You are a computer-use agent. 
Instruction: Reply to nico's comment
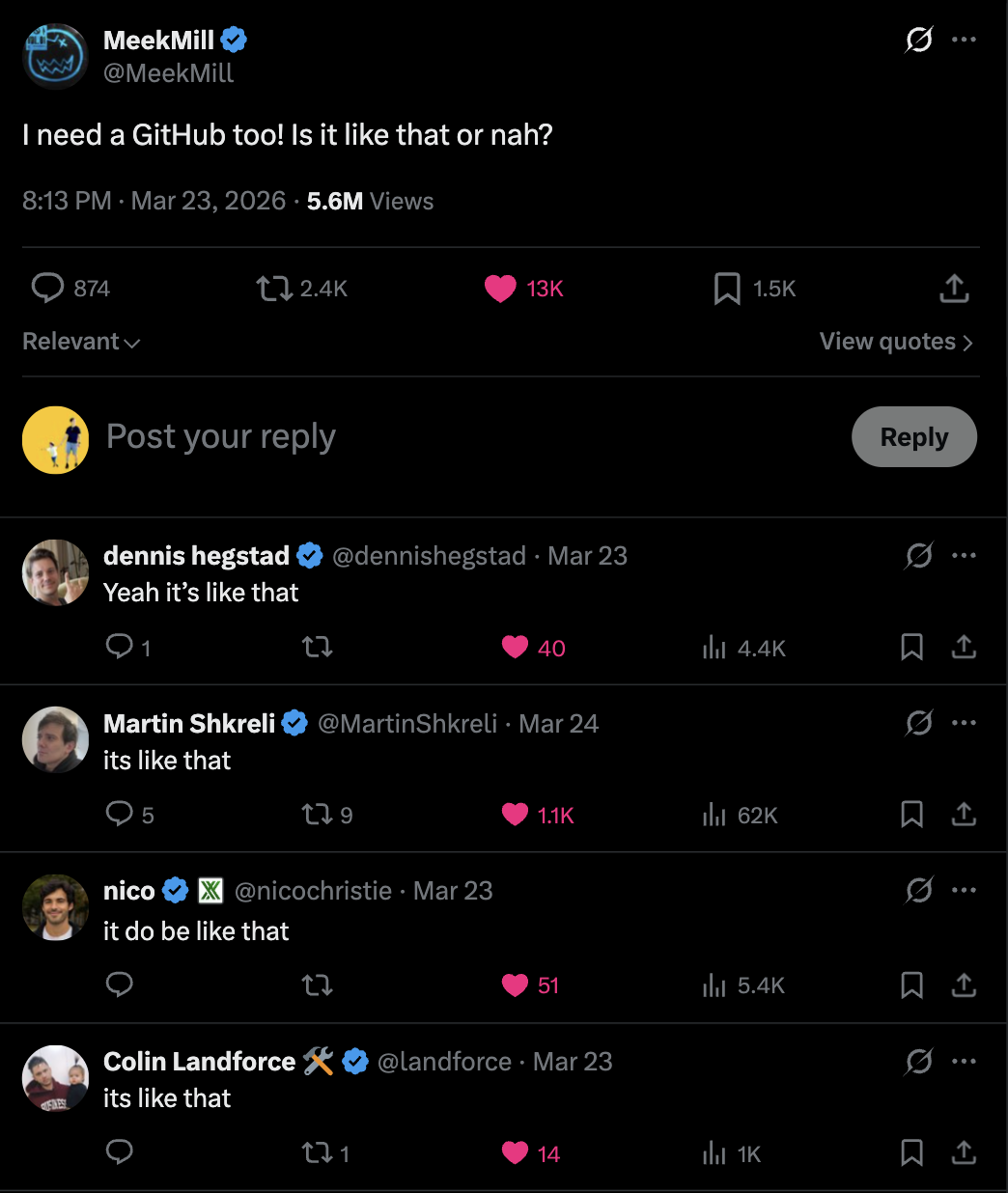coord(119,985)
